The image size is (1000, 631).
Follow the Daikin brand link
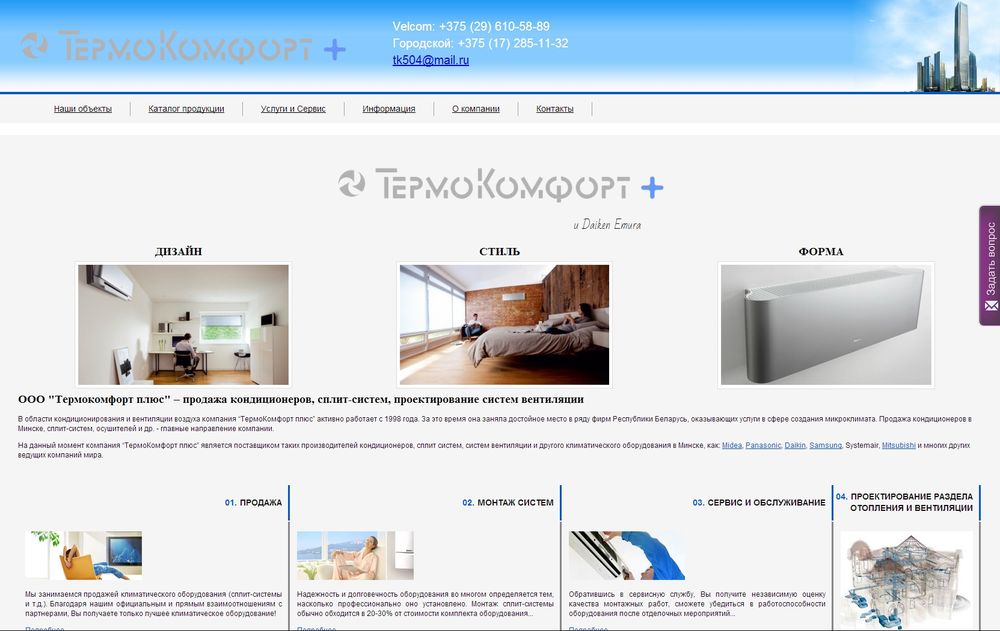click(x=795, y=445)
